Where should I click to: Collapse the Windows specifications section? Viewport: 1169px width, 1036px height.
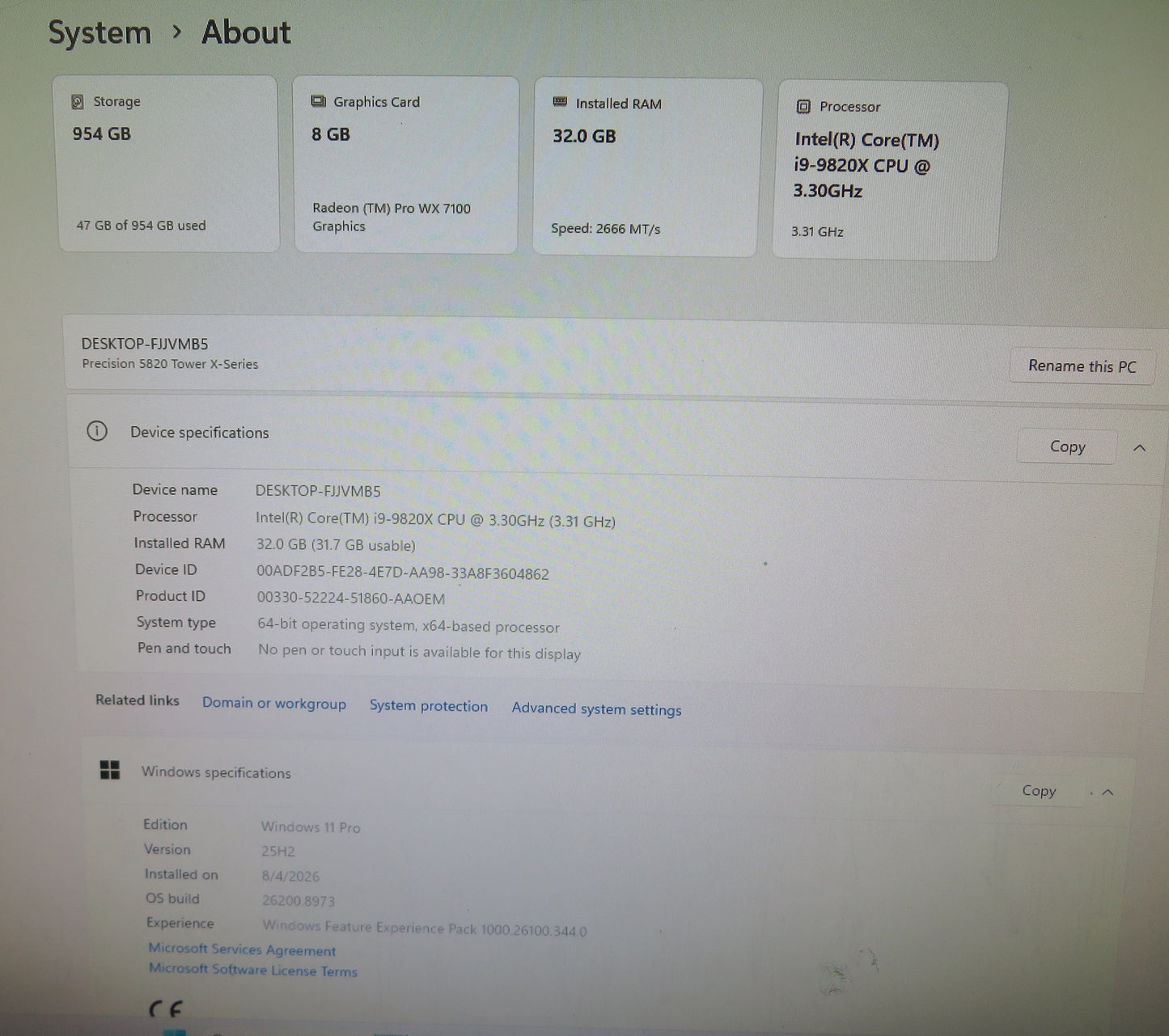1108,793
